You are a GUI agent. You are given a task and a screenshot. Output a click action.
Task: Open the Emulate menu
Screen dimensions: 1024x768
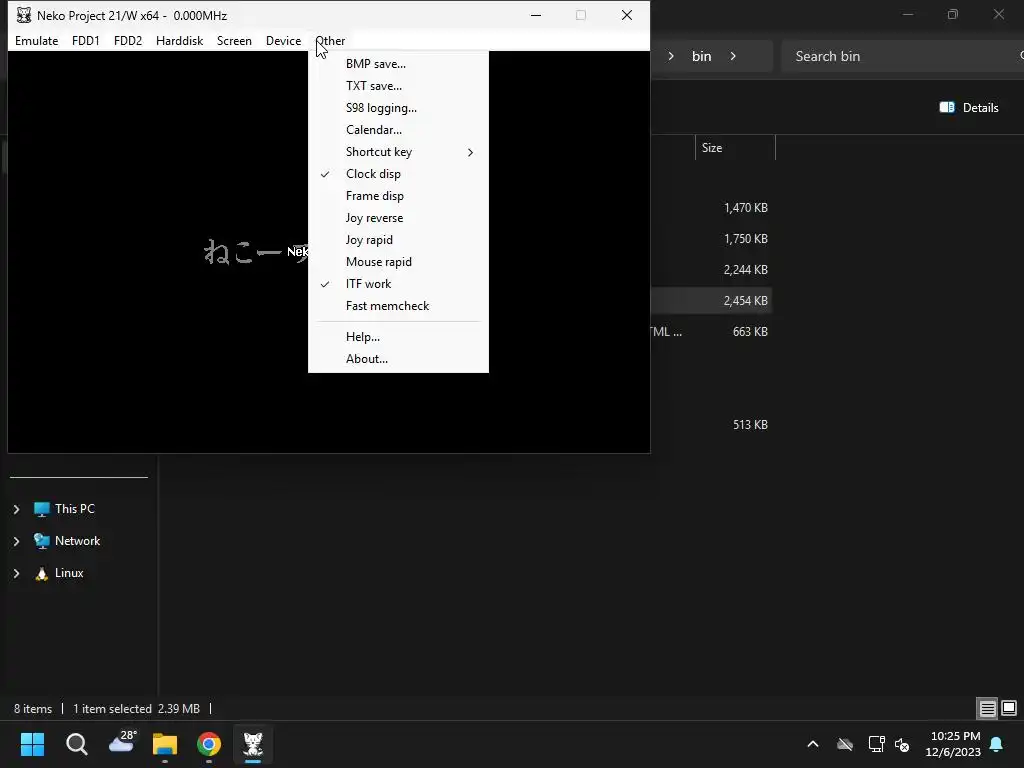pos(37,40)
